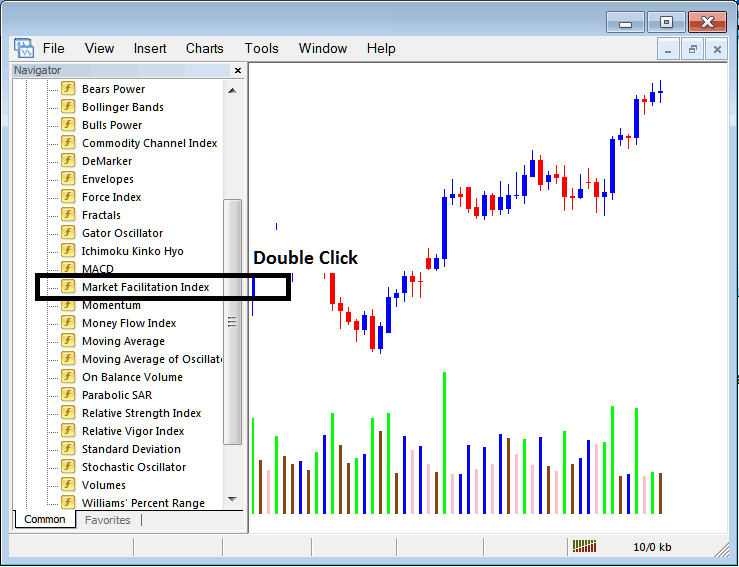
Task: Click the Navigator vertical scrollbar thumb
Action: click(232, 322)
